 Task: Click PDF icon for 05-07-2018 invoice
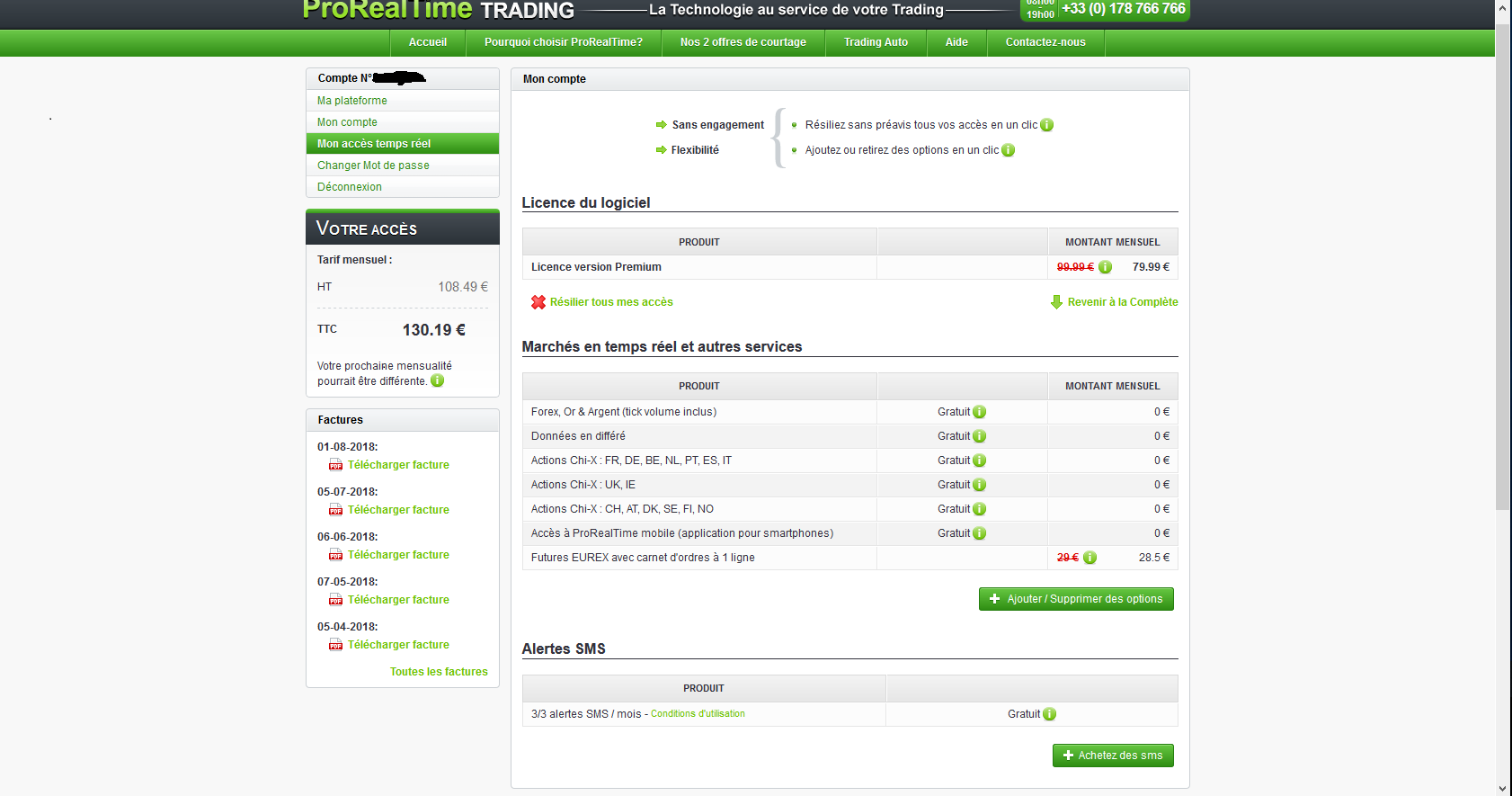click(x=335, y=510)
